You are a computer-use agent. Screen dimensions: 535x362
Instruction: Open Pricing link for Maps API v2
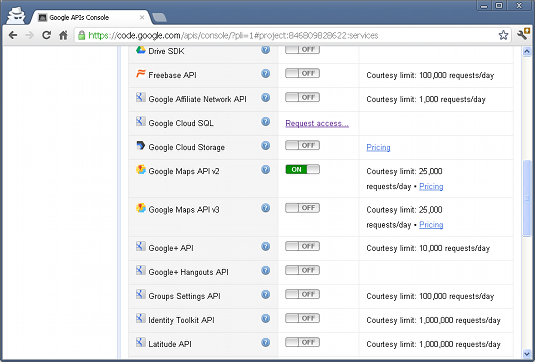pos(431,186)
